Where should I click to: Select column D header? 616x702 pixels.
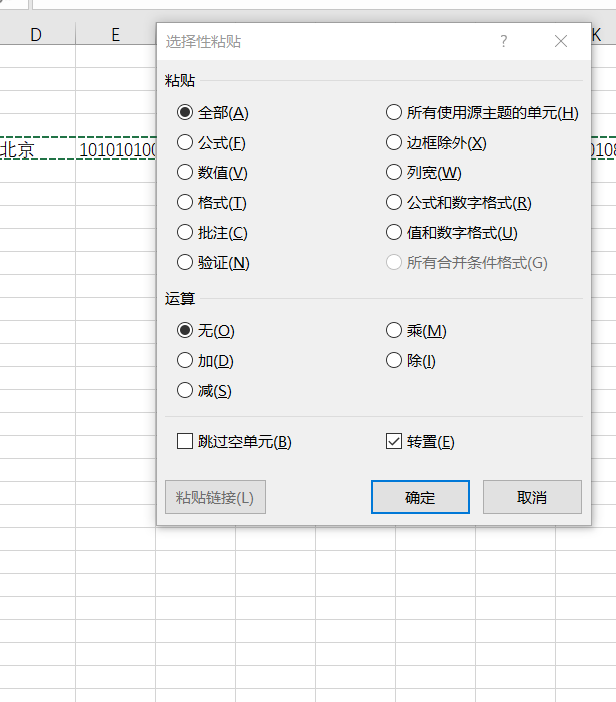pyautogui.click(x=36, y=34)
